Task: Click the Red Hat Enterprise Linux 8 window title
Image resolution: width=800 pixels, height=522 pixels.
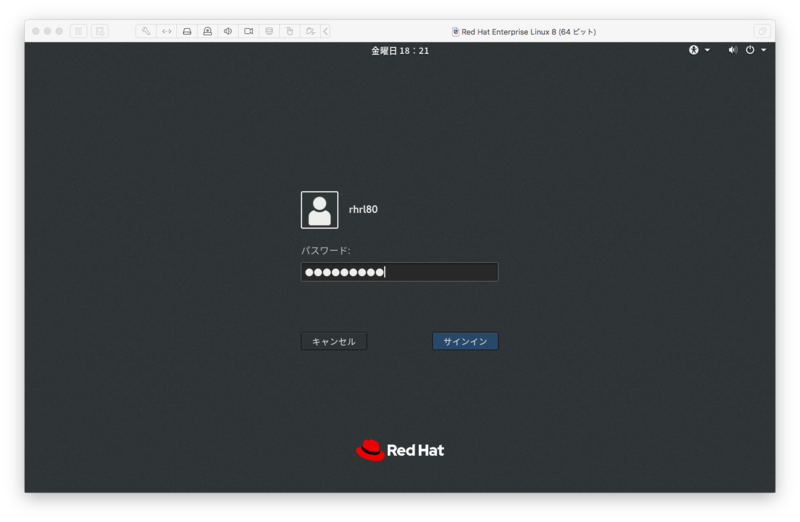Action: pos(529,32)
